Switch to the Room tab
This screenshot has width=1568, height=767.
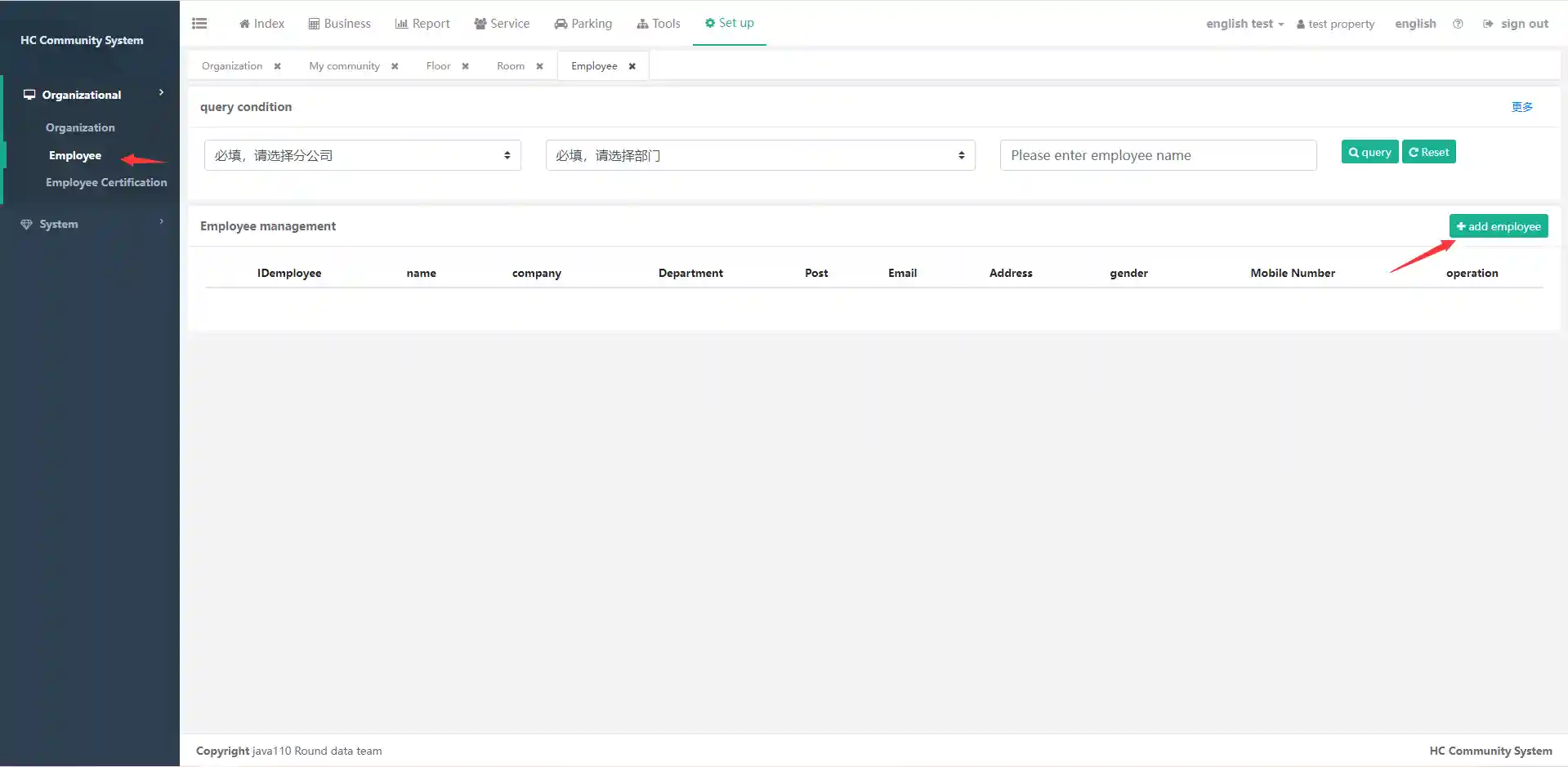click(511, 66)
